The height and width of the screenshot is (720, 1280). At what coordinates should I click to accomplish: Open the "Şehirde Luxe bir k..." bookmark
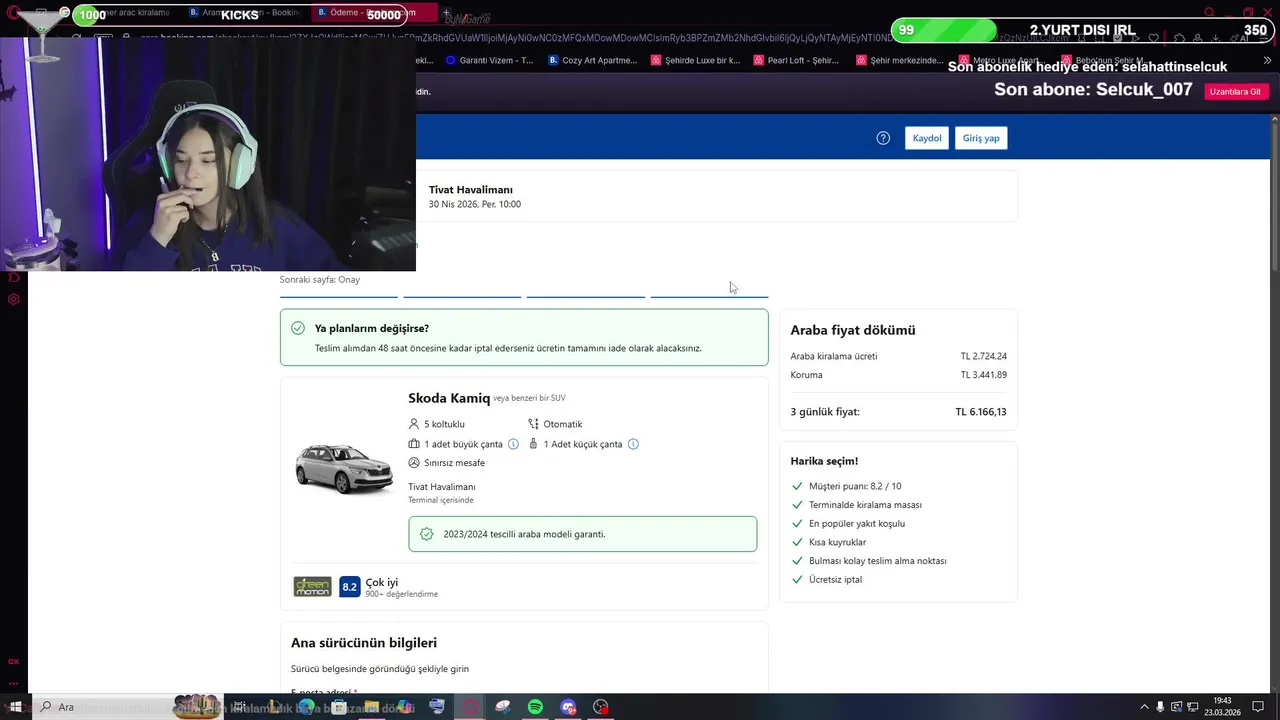pos(696,60)
